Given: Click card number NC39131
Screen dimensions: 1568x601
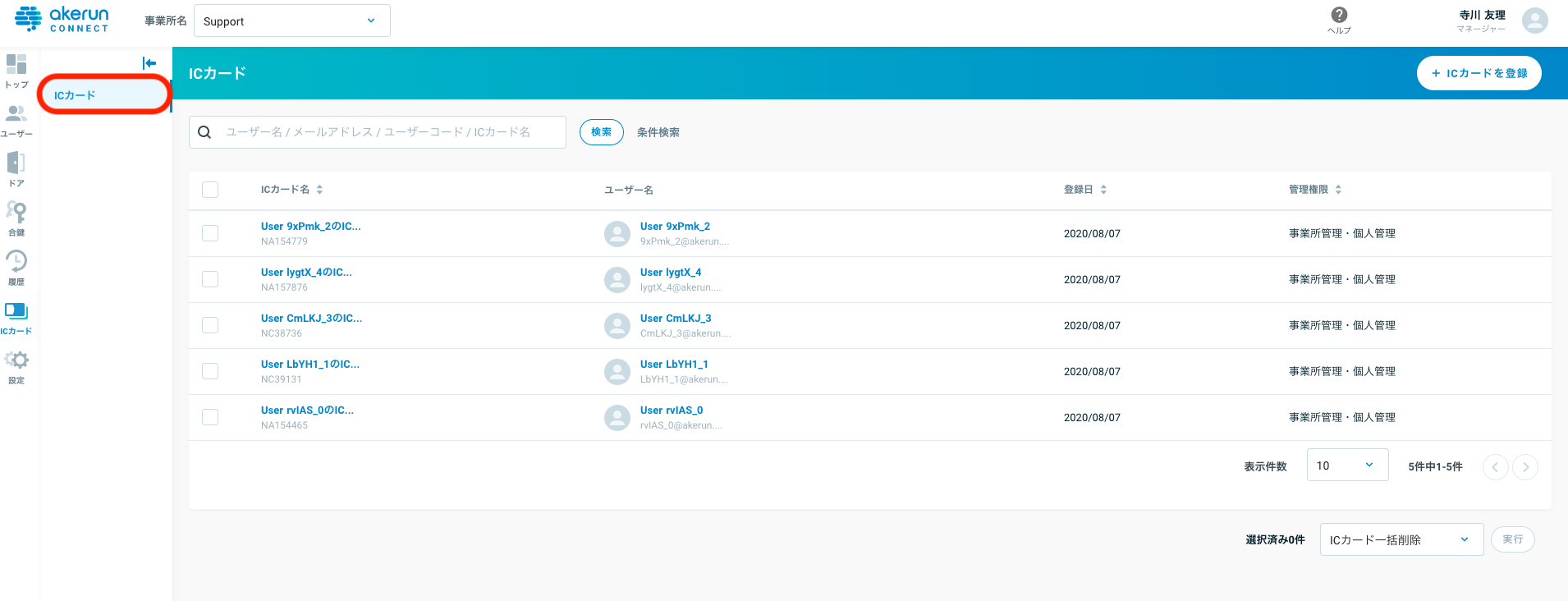Looking at the screenshot, I should [x=282, y=379].
